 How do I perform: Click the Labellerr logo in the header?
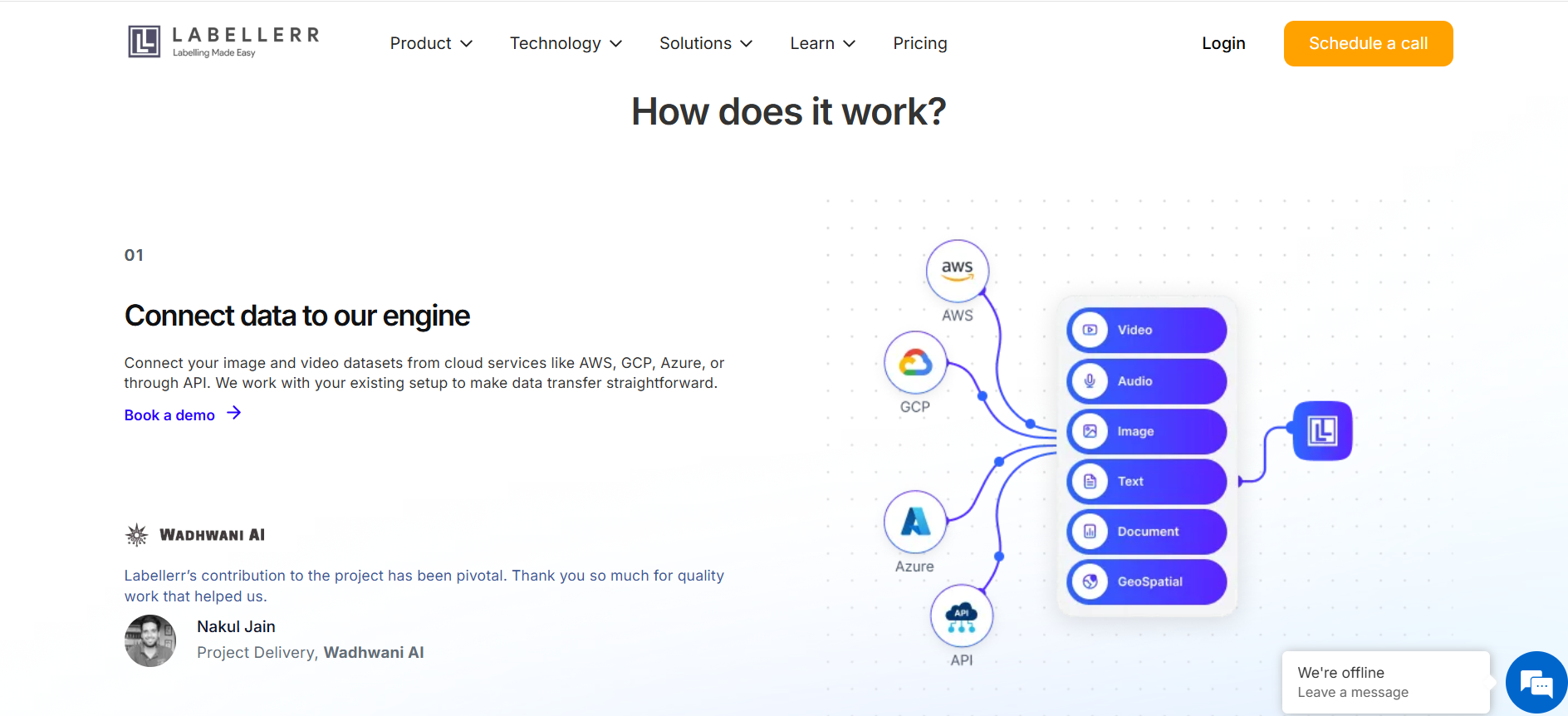coord(223,42)
